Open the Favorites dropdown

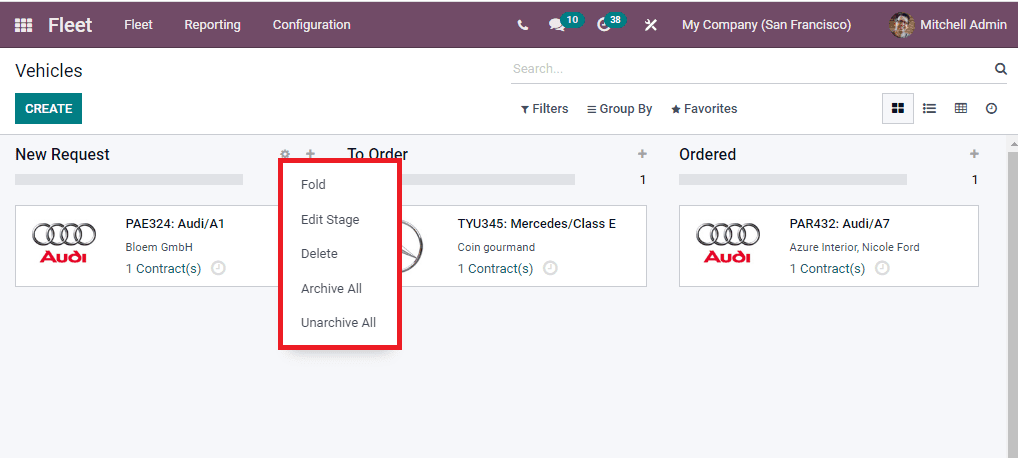click(x=704, y=109)
